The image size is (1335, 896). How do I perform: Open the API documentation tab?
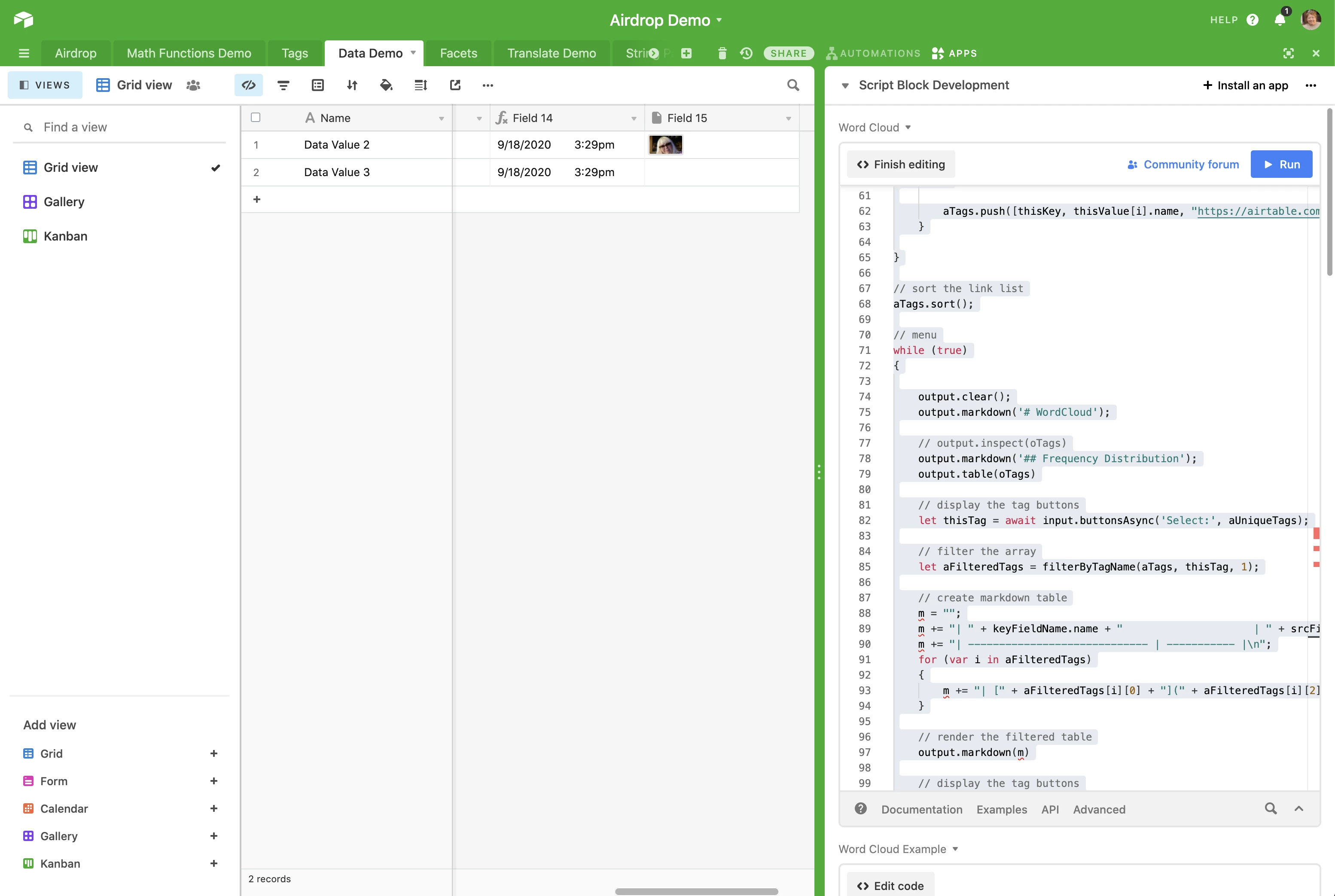tap(1050, 809)
